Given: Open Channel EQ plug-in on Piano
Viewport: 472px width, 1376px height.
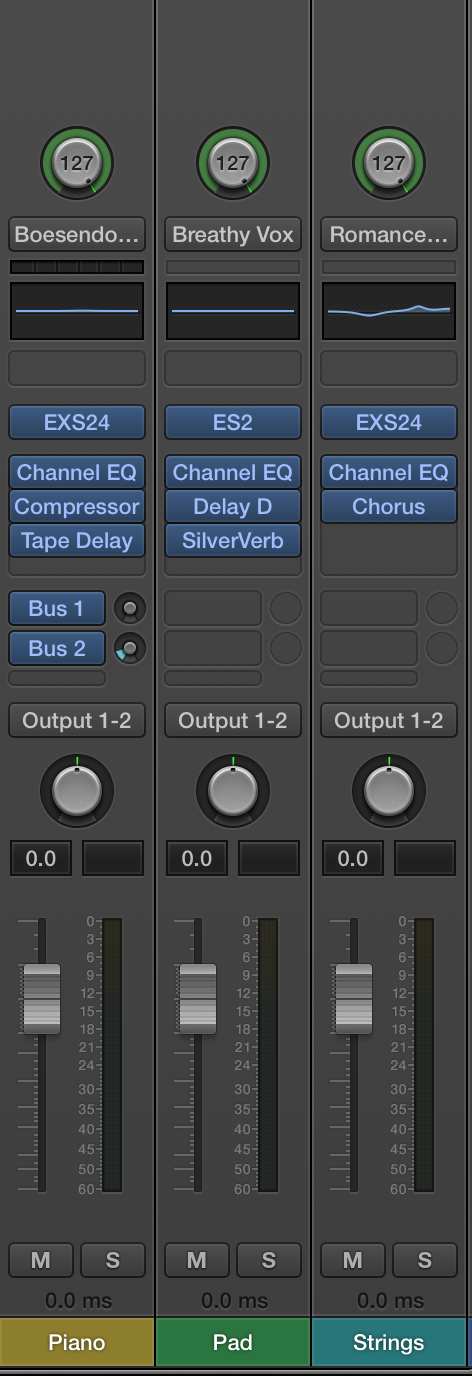Looking at the screenshot, I should (77, 472).
